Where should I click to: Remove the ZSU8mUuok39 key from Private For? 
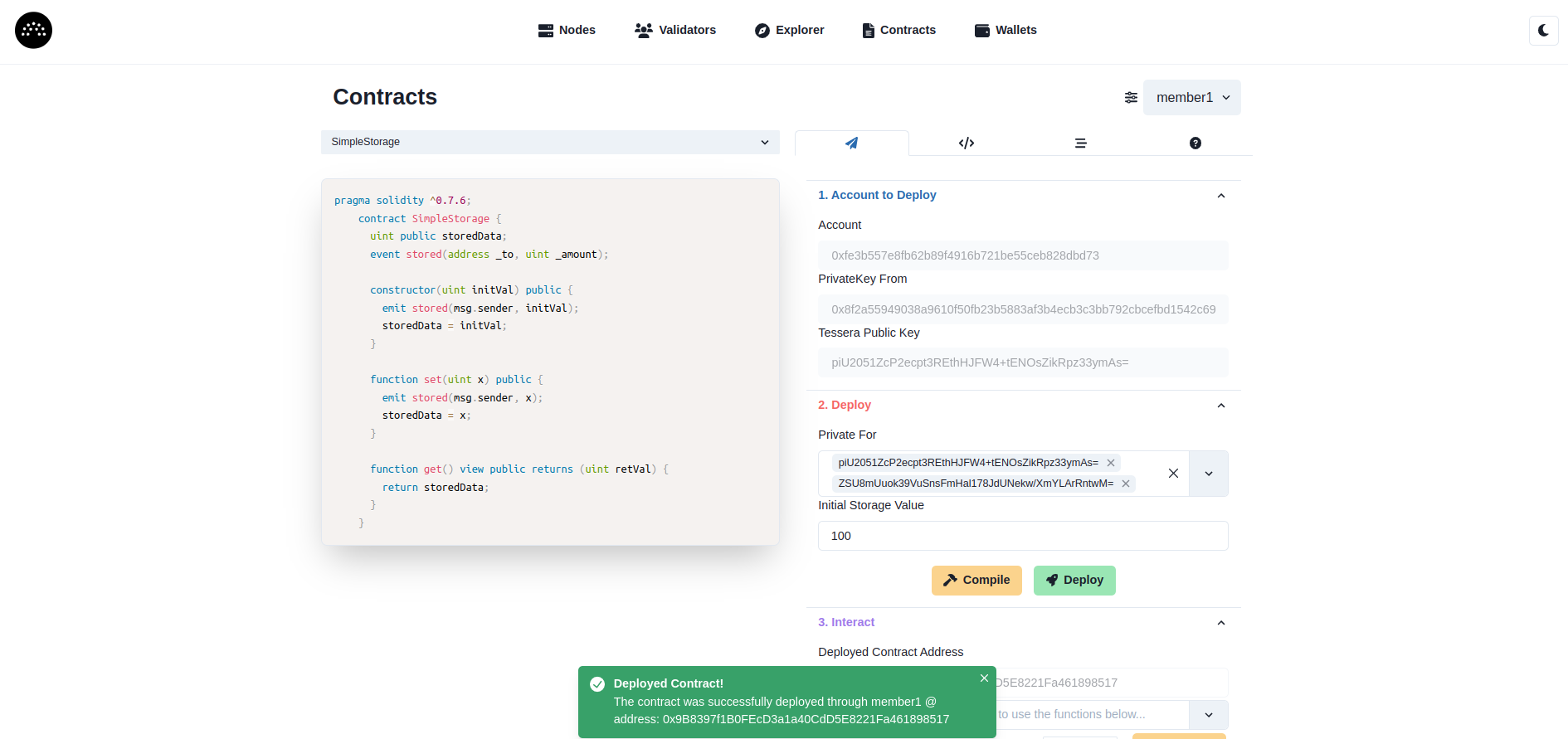(1126, 484)
